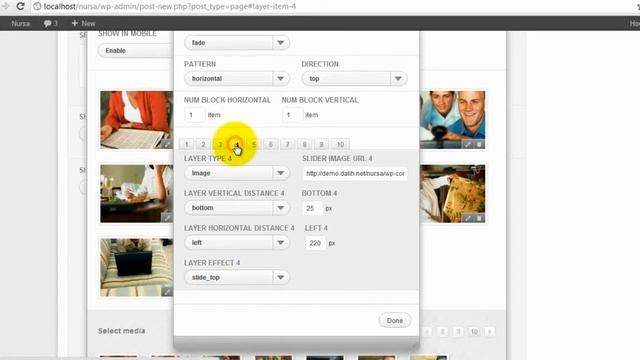Switch to layer tab 6
The width and height of the screenshot is (640, 360).
271,144
